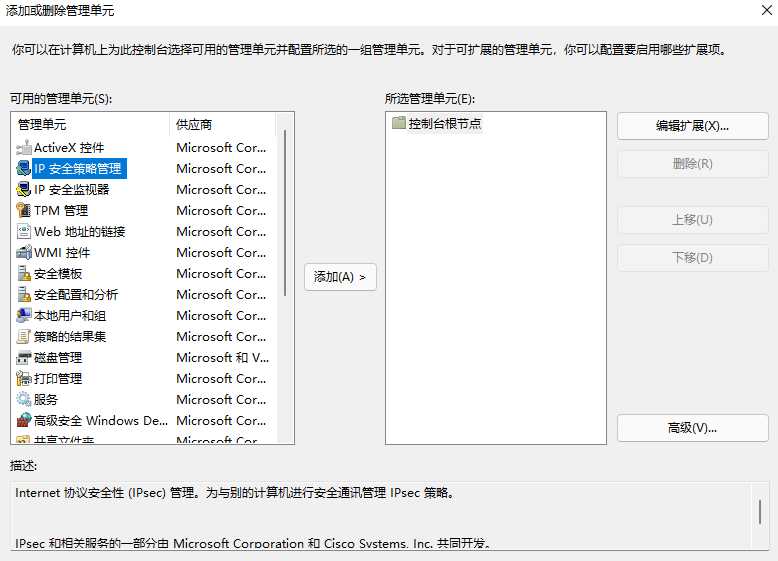778x561 pixels.
Task: Select 打印管理 snap-in
Action: tap(58, 378)
